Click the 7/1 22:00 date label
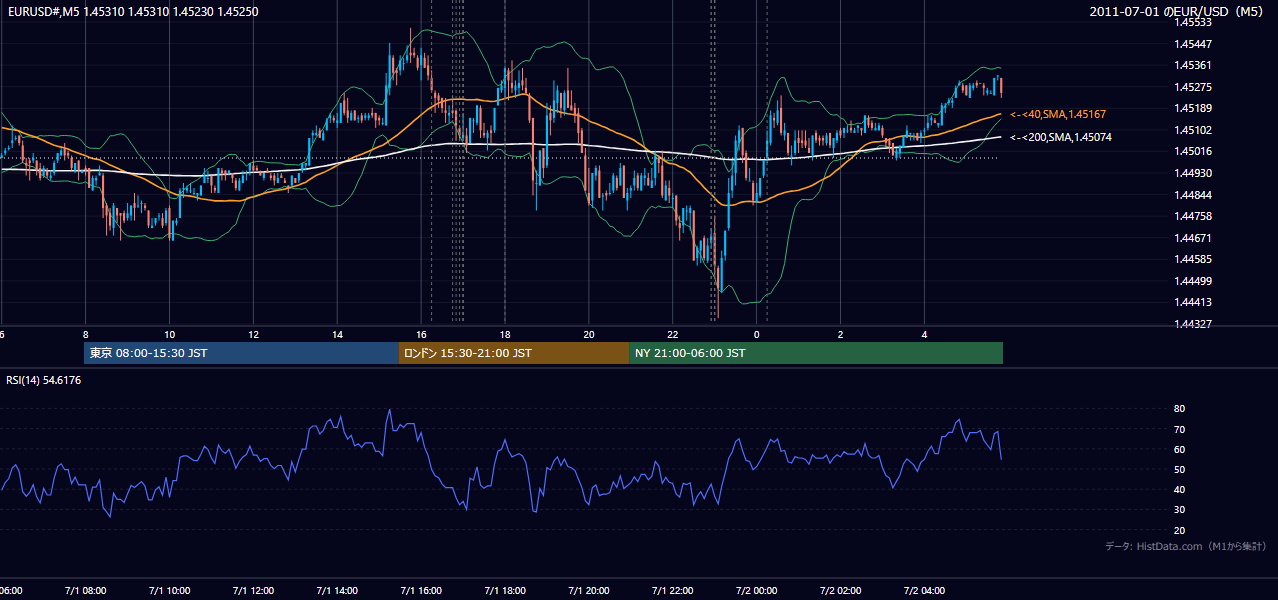Image resolution: width=1278 pixels, height=600 pixels. pos(673,591)
